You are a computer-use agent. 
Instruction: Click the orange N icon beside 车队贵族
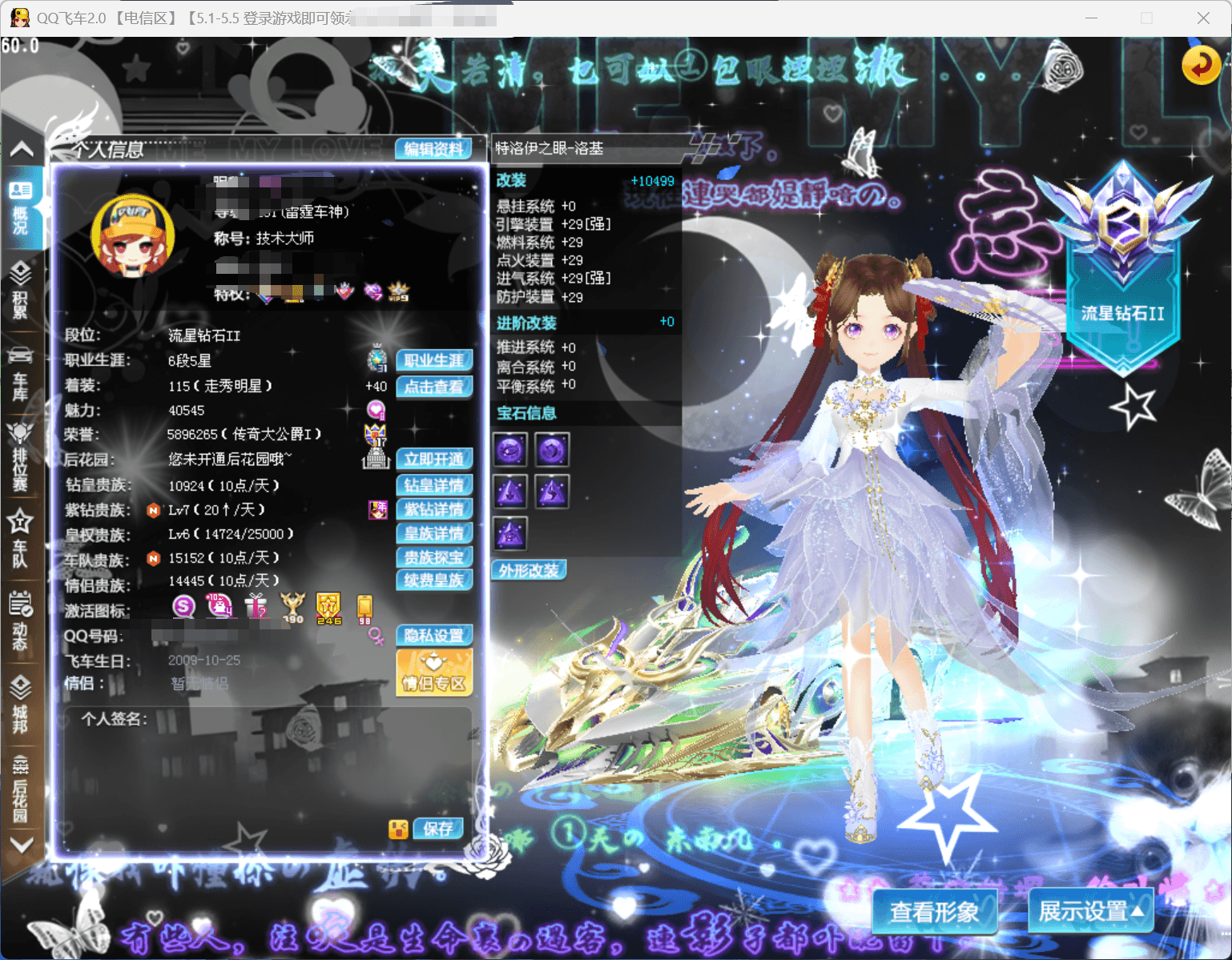tap(153, 558)
